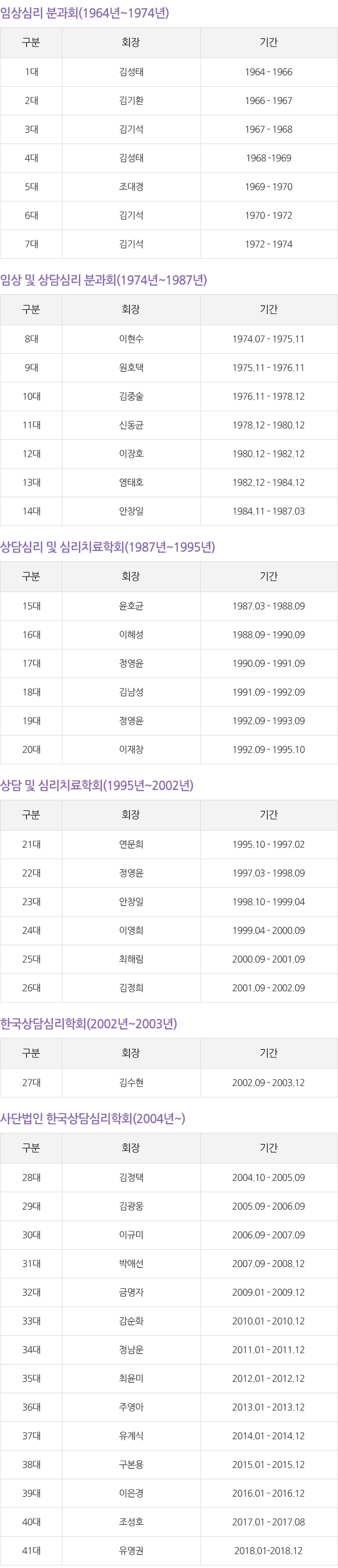Click the period 1978.12 - 1980.12
This screenshot has width=338, height=1568.
pos(268,425)
